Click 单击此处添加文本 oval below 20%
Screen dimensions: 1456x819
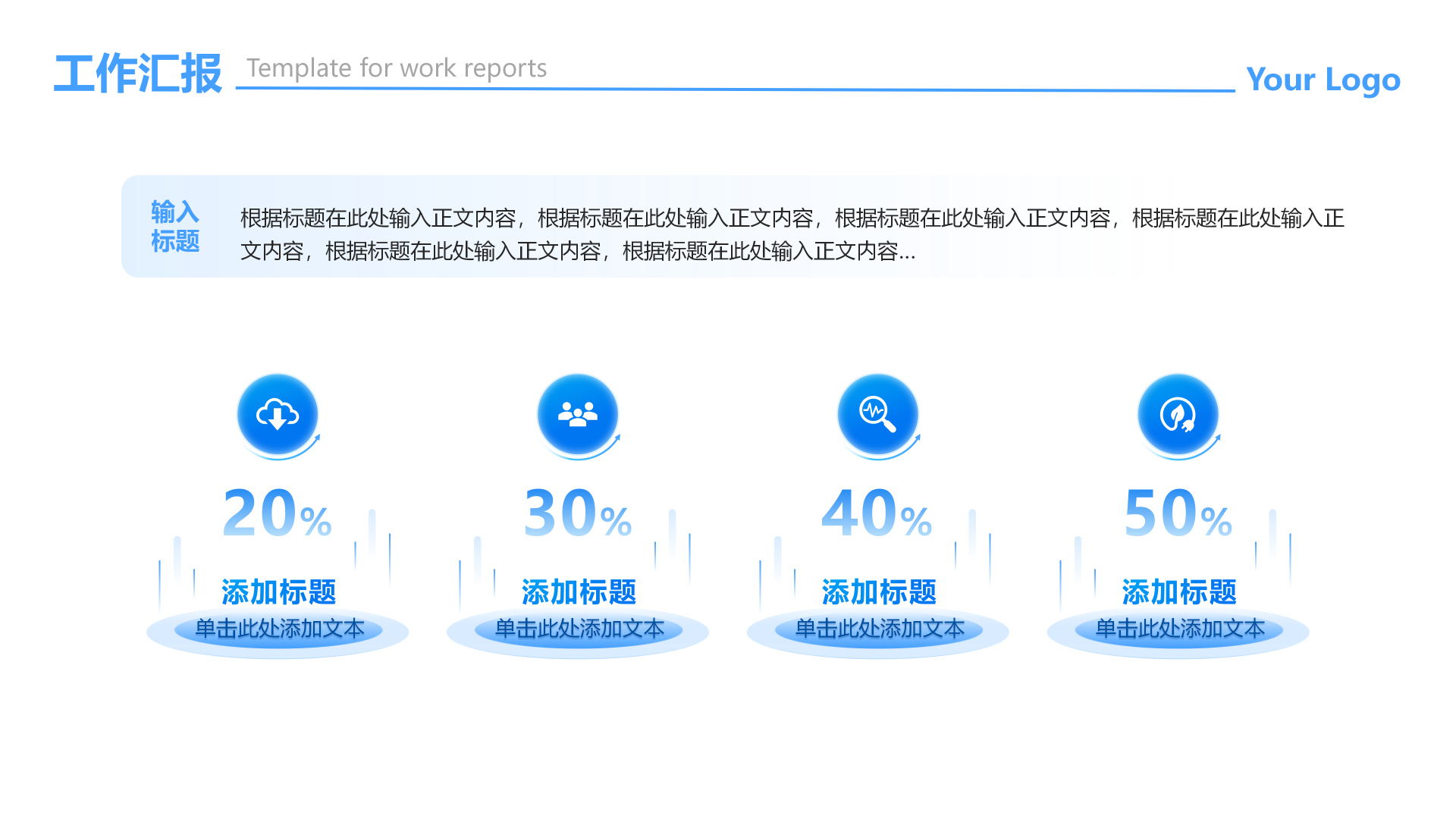coord(279,629)
